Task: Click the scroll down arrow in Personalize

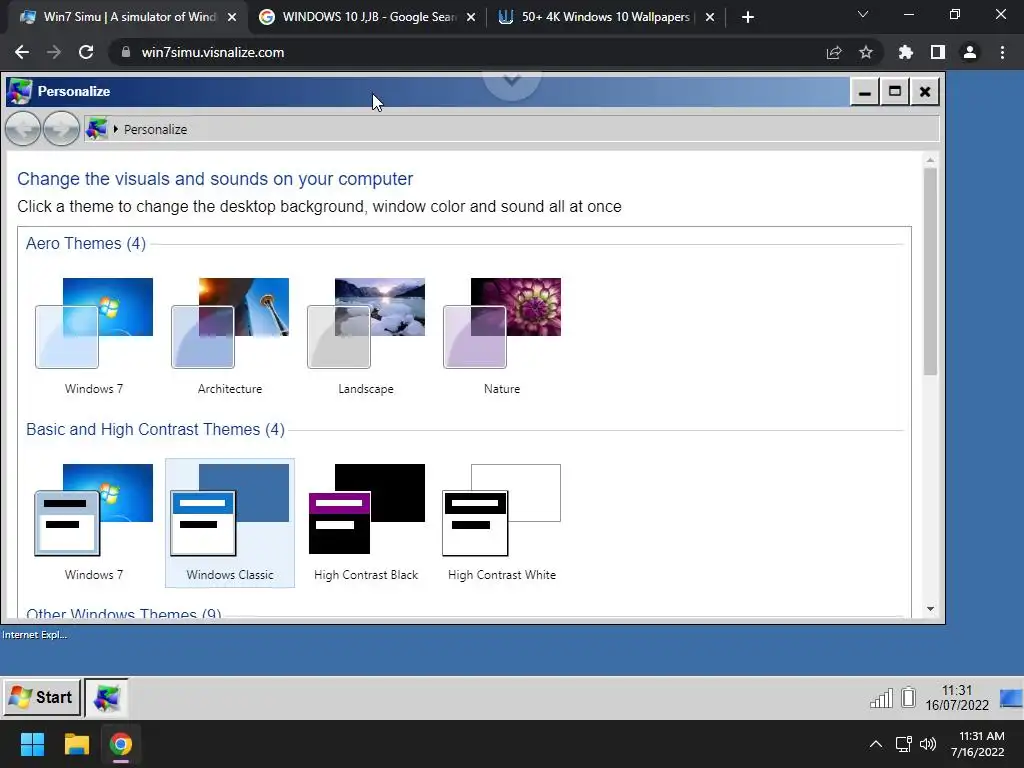Action: coord(931,609)
